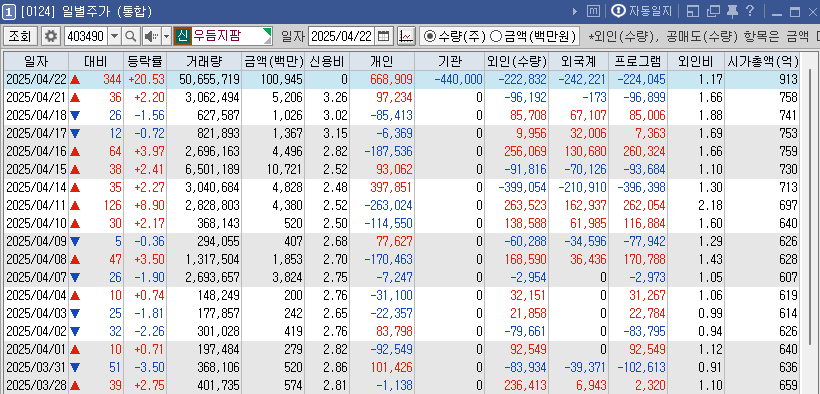Click the 거래량 column header

[204, 62]
